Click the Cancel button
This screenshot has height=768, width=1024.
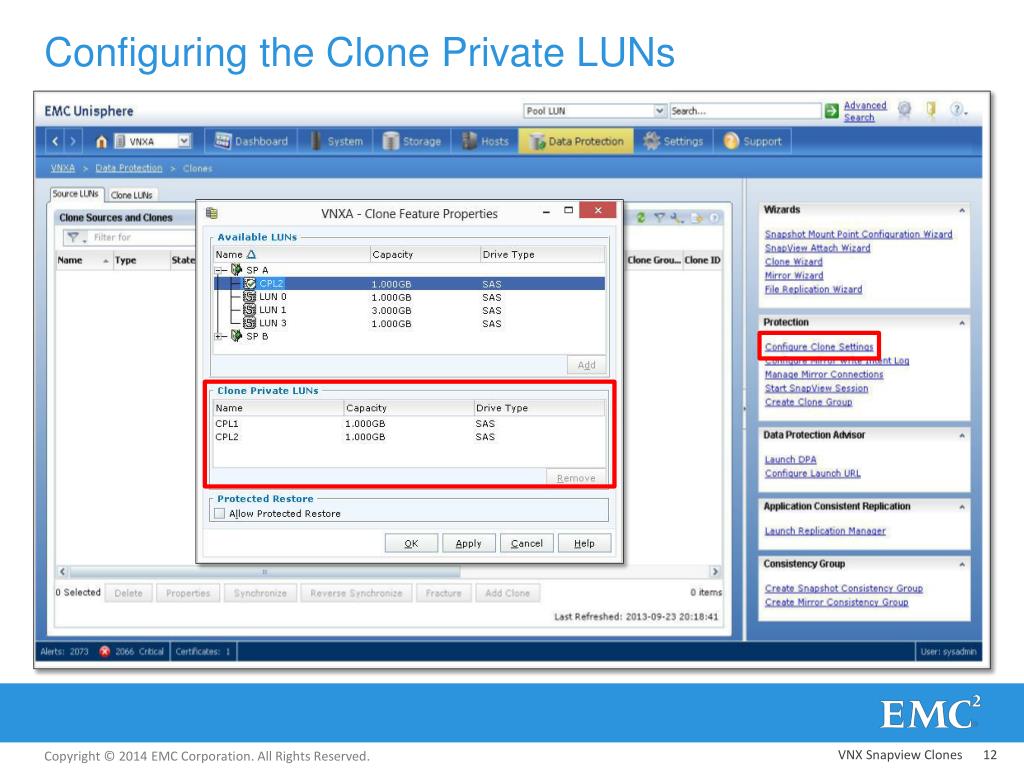tap(526, 543)
